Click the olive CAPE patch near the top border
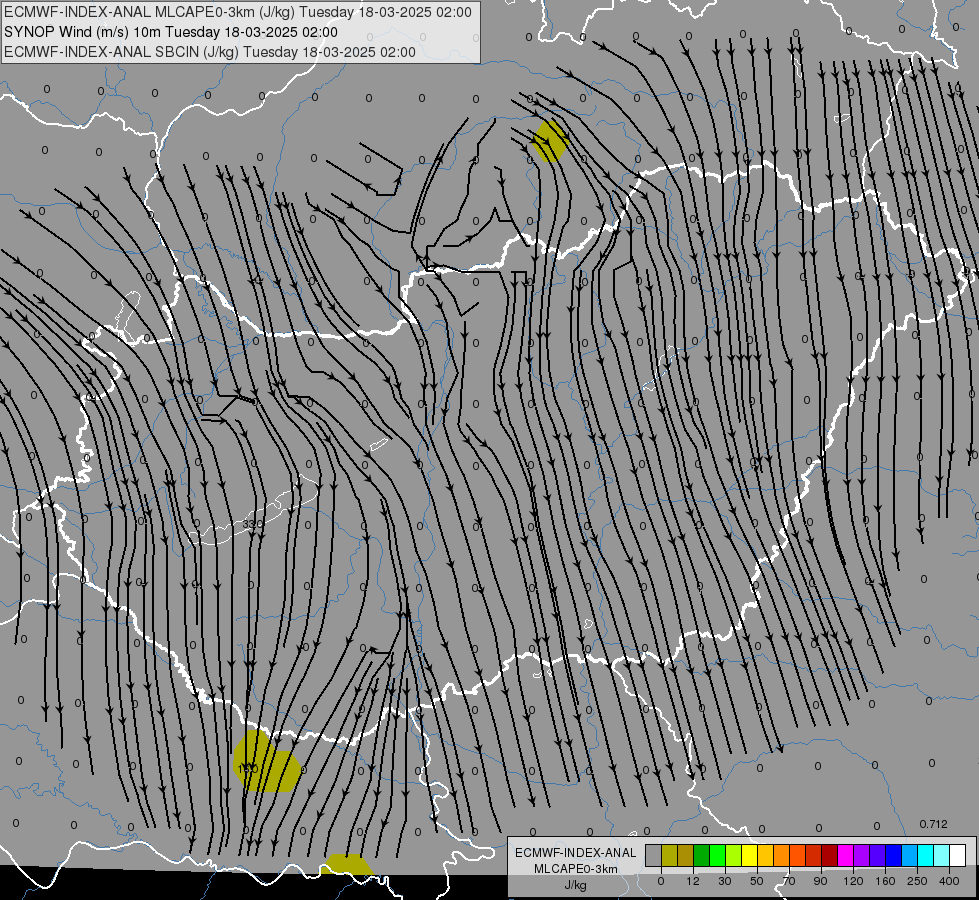The width and height of the screenshot is (979, 900). (x=550, y=141)
